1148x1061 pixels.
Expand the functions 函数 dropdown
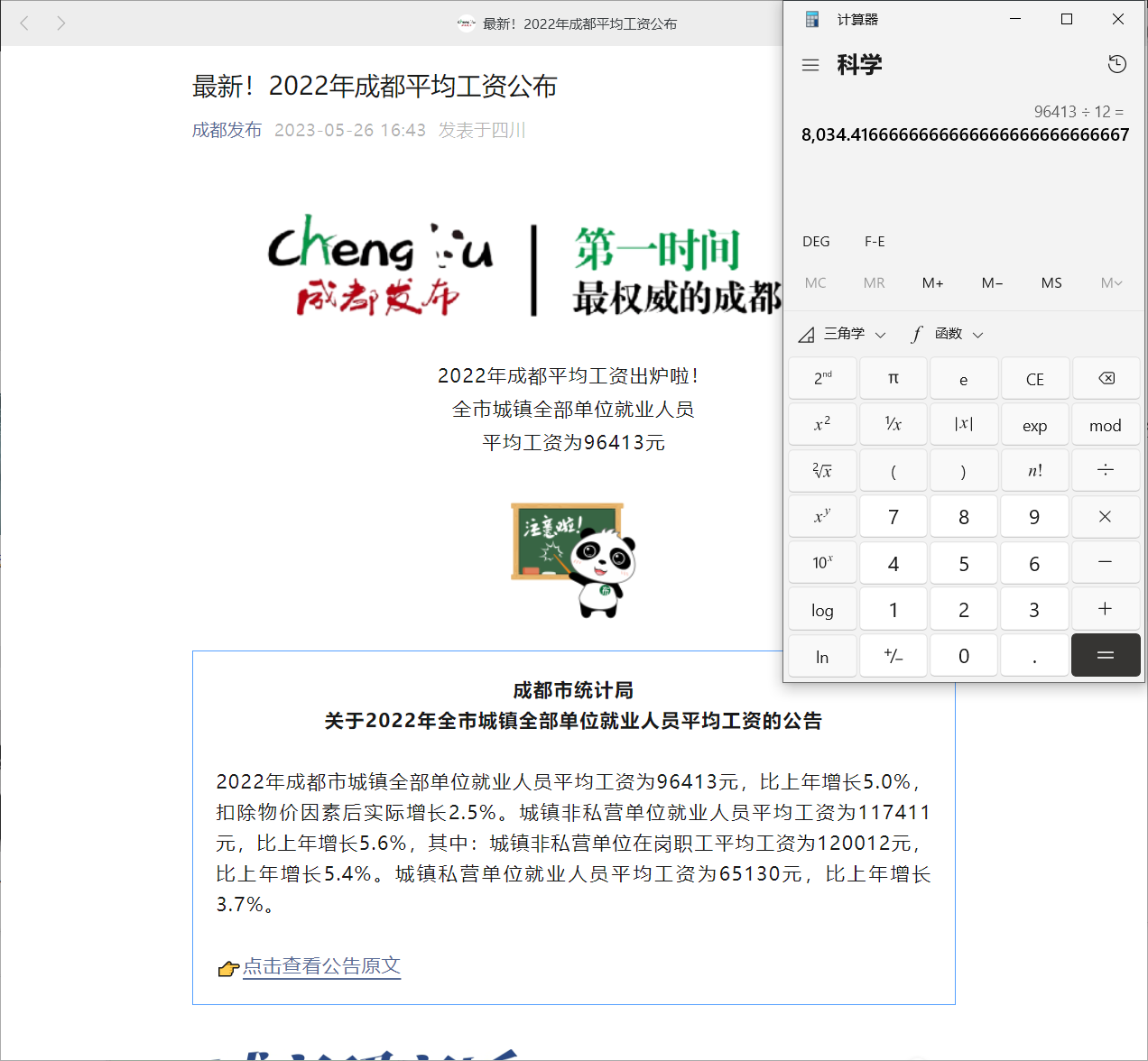948,335
